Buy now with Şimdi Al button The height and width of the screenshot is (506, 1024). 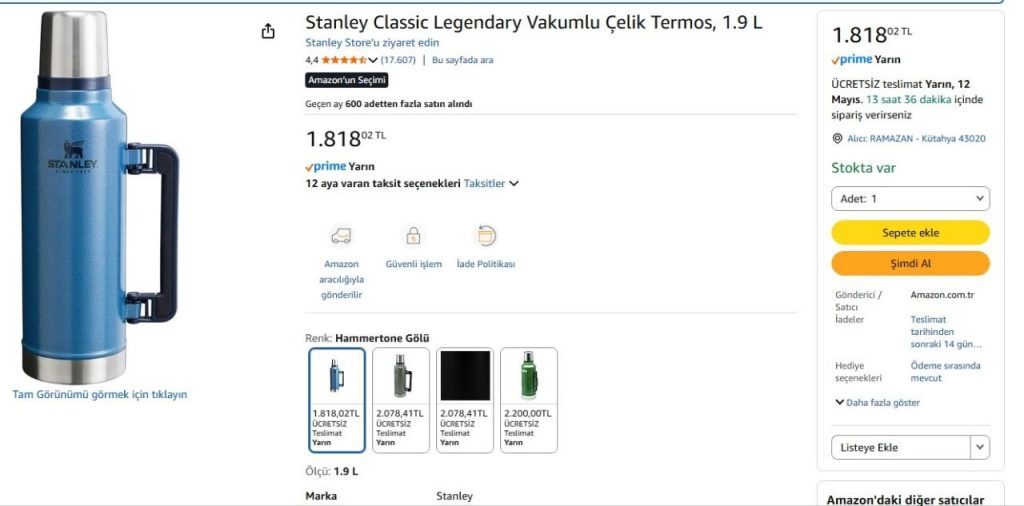(x=910, y=264)
